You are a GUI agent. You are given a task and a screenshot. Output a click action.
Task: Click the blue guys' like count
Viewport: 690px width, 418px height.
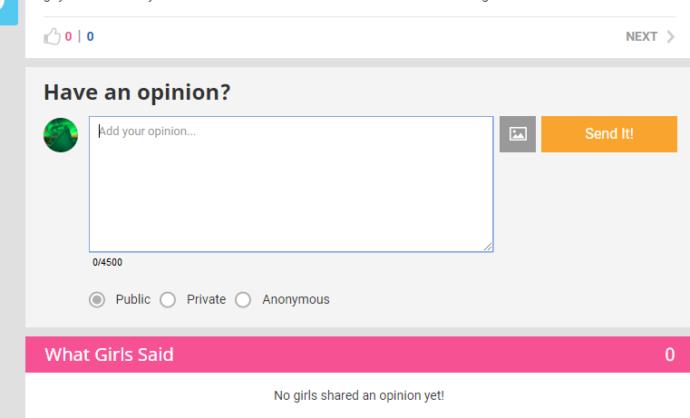[x=90, y=37]
